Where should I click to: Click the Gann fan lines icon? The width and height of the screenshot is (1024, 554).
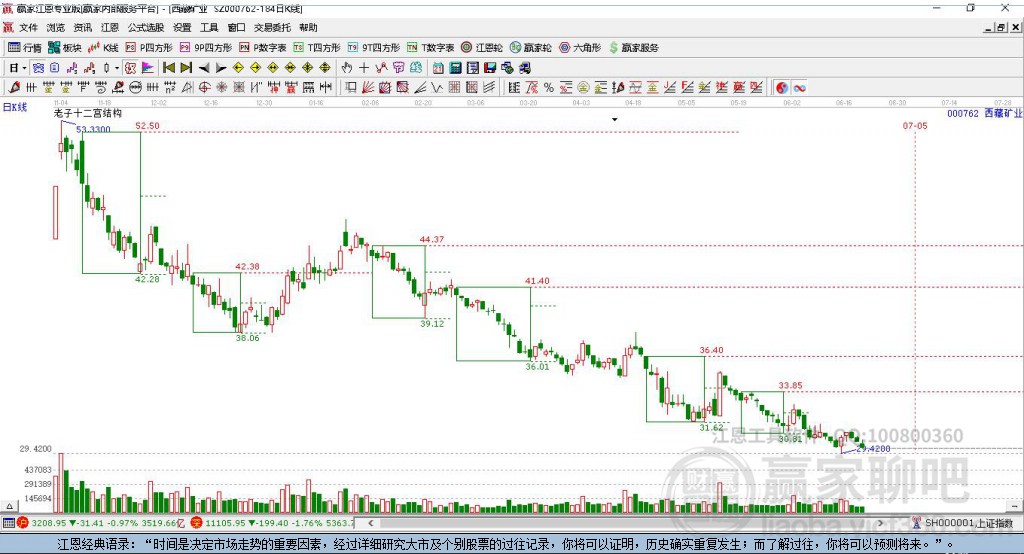click(368, 88)
